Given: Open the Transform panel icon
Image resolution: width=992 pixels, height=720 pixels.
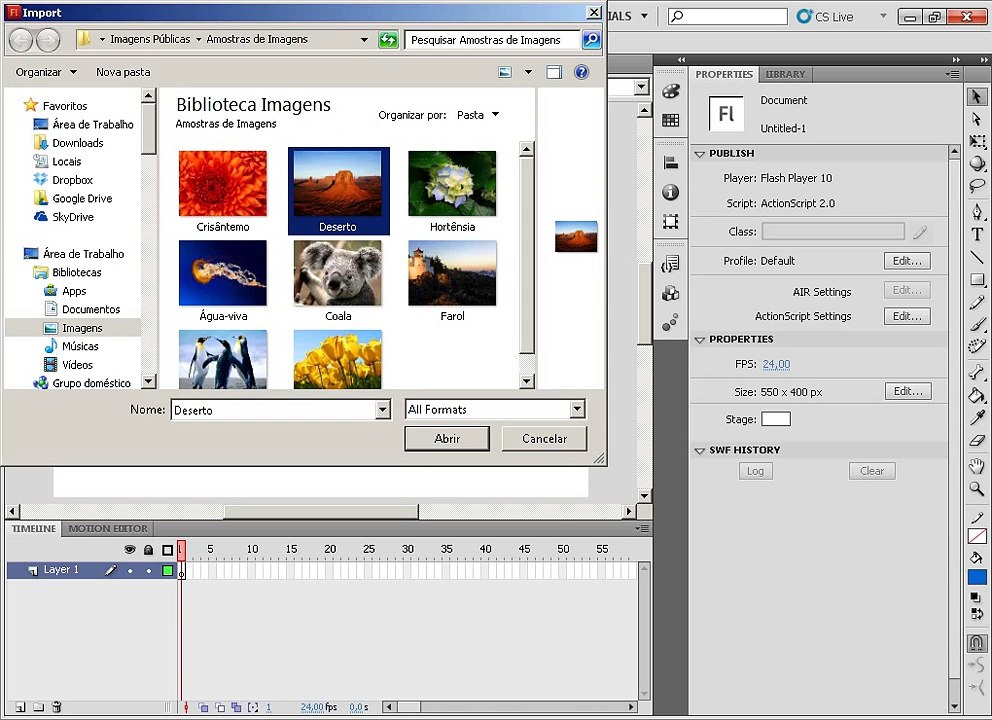Looking at the screenshot, I should [671, 221].
